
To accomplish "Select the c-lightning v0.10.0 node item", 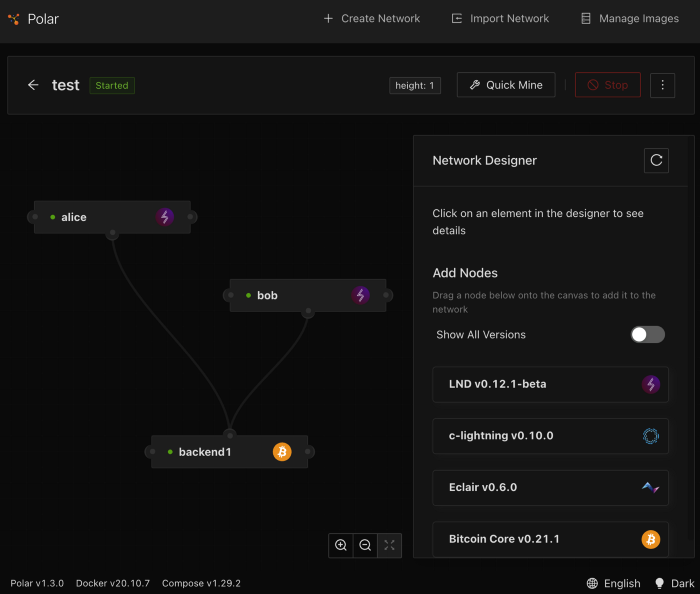I will coord(550,436).
